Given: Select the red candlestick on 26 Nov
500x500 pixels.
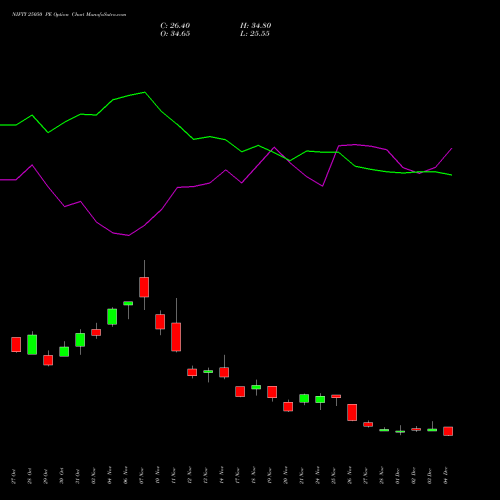Looking at the screenshot, I should (x=352, y=412).
